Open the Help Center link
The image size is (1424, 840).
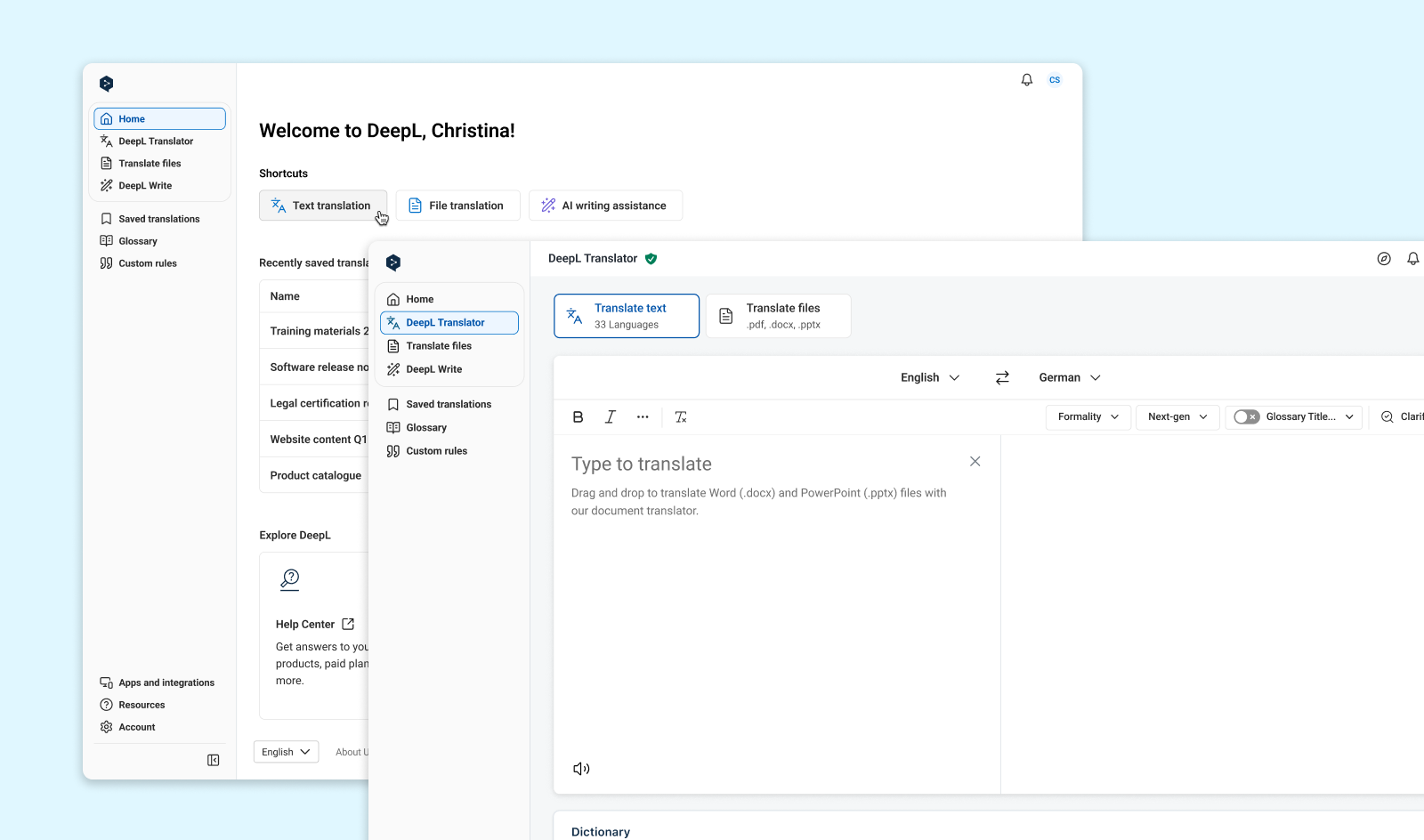315,625
